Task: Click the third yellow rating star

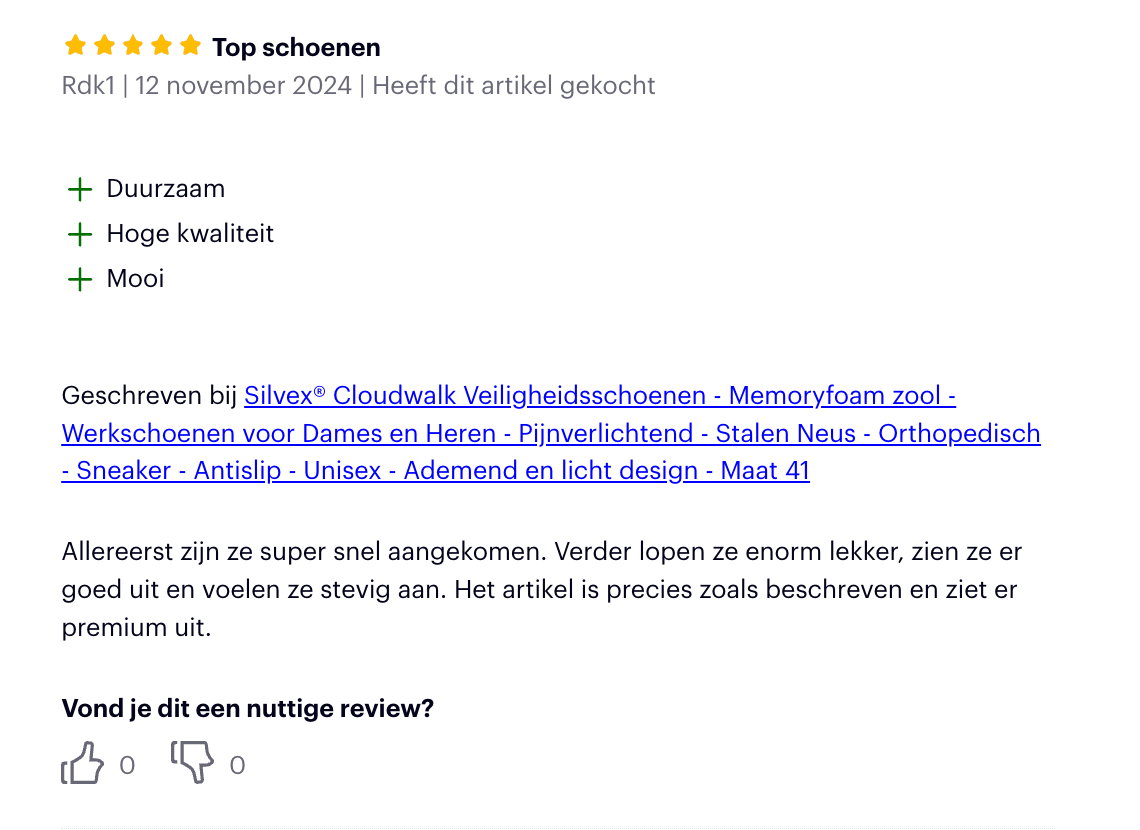Action: tap(133, 46)
